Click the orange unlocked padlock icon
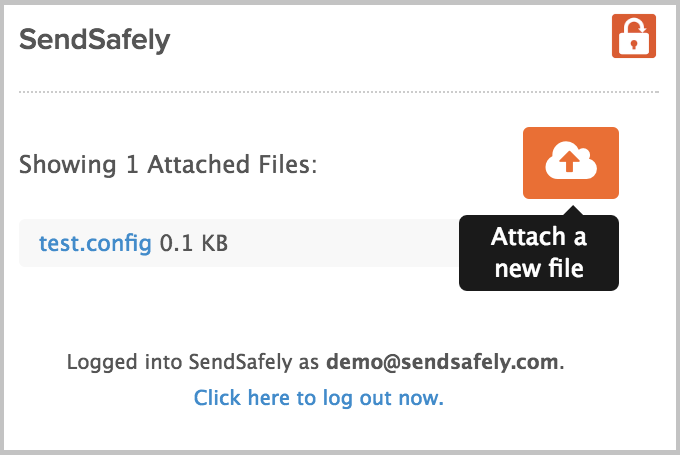This screenshot has height=455, width=680. coord(634,36)
